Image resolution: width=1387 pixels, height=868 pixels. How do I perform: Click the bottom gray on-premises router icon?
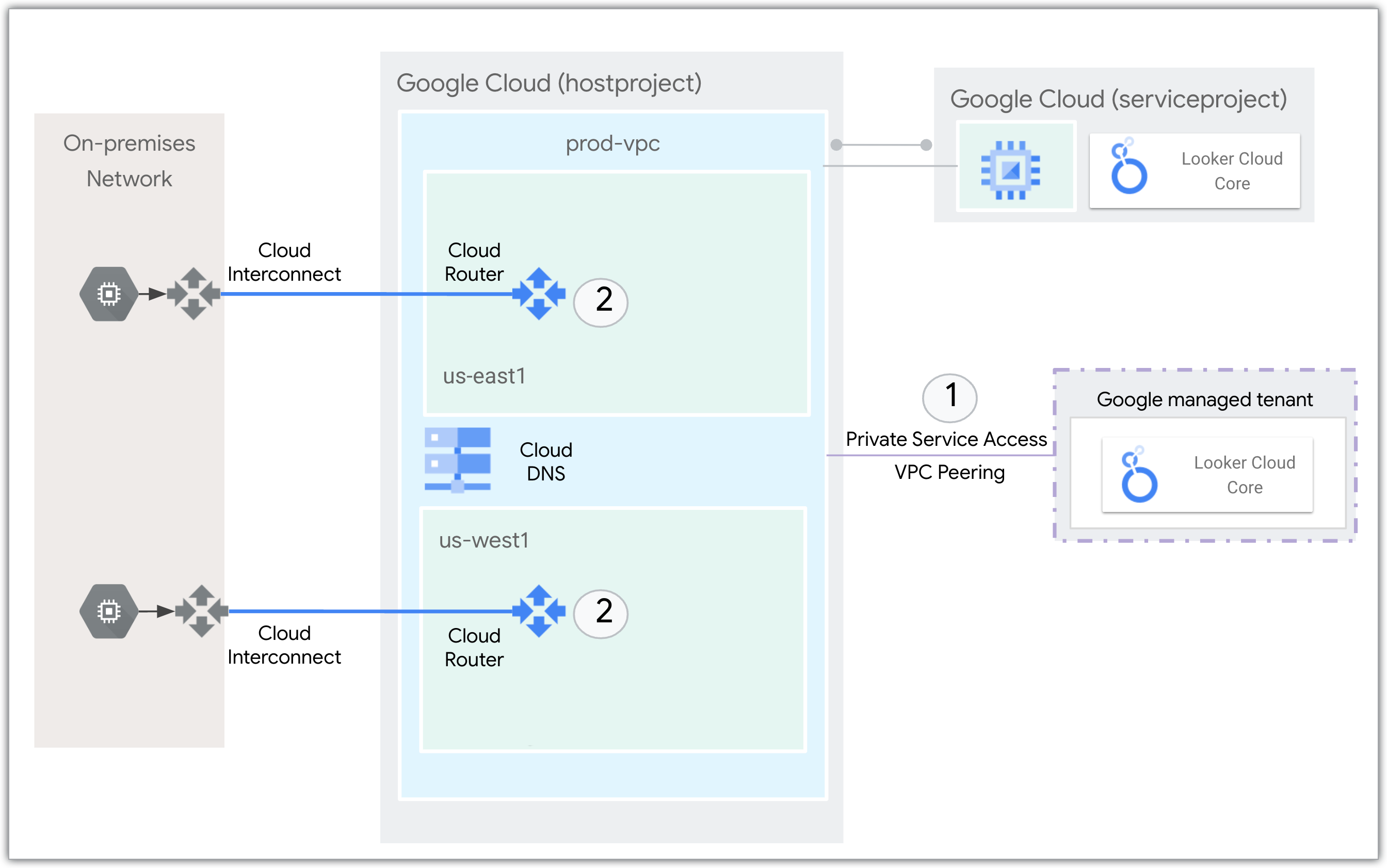201,612
